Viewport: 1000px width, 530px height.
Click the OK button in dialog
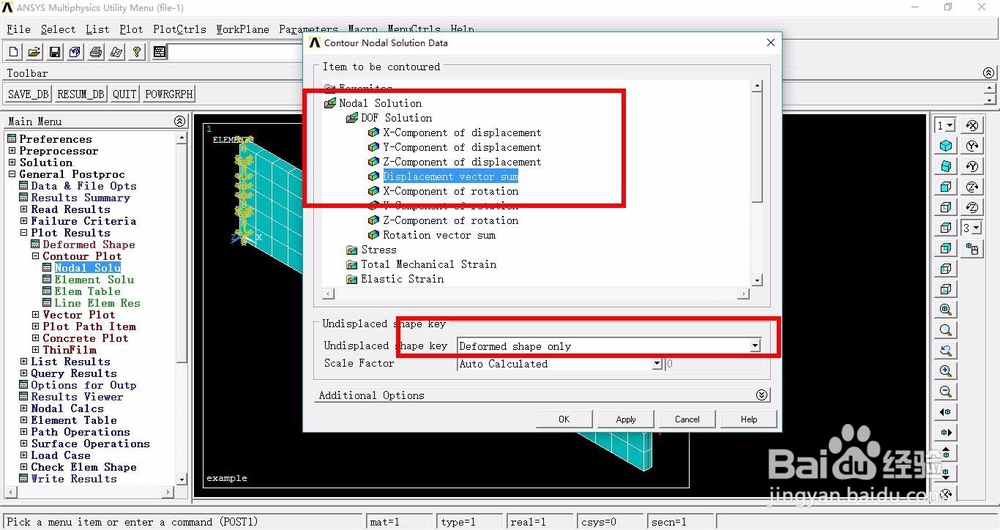tap(564, 419)
